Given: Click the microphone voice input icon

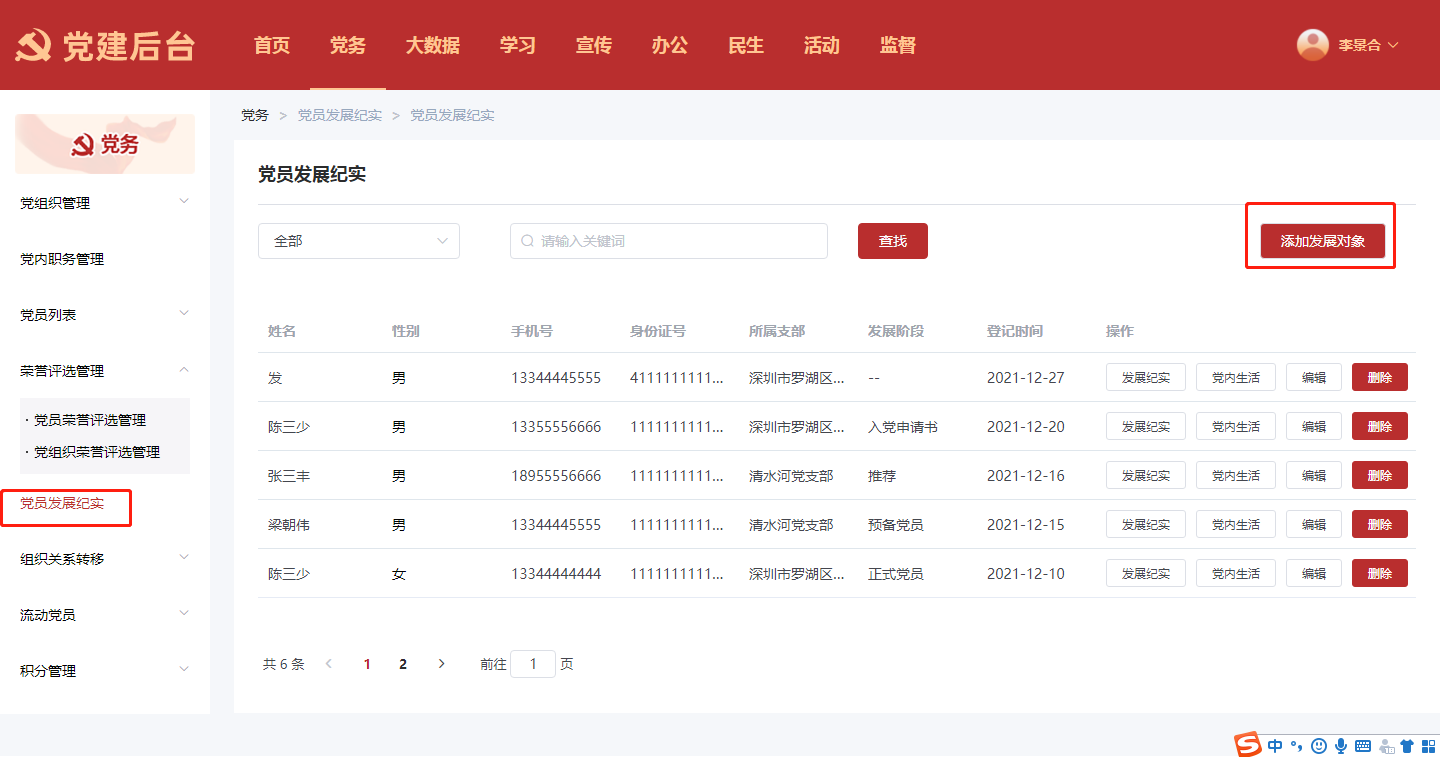Looking at the screenshot, I should coord(1341,746).
